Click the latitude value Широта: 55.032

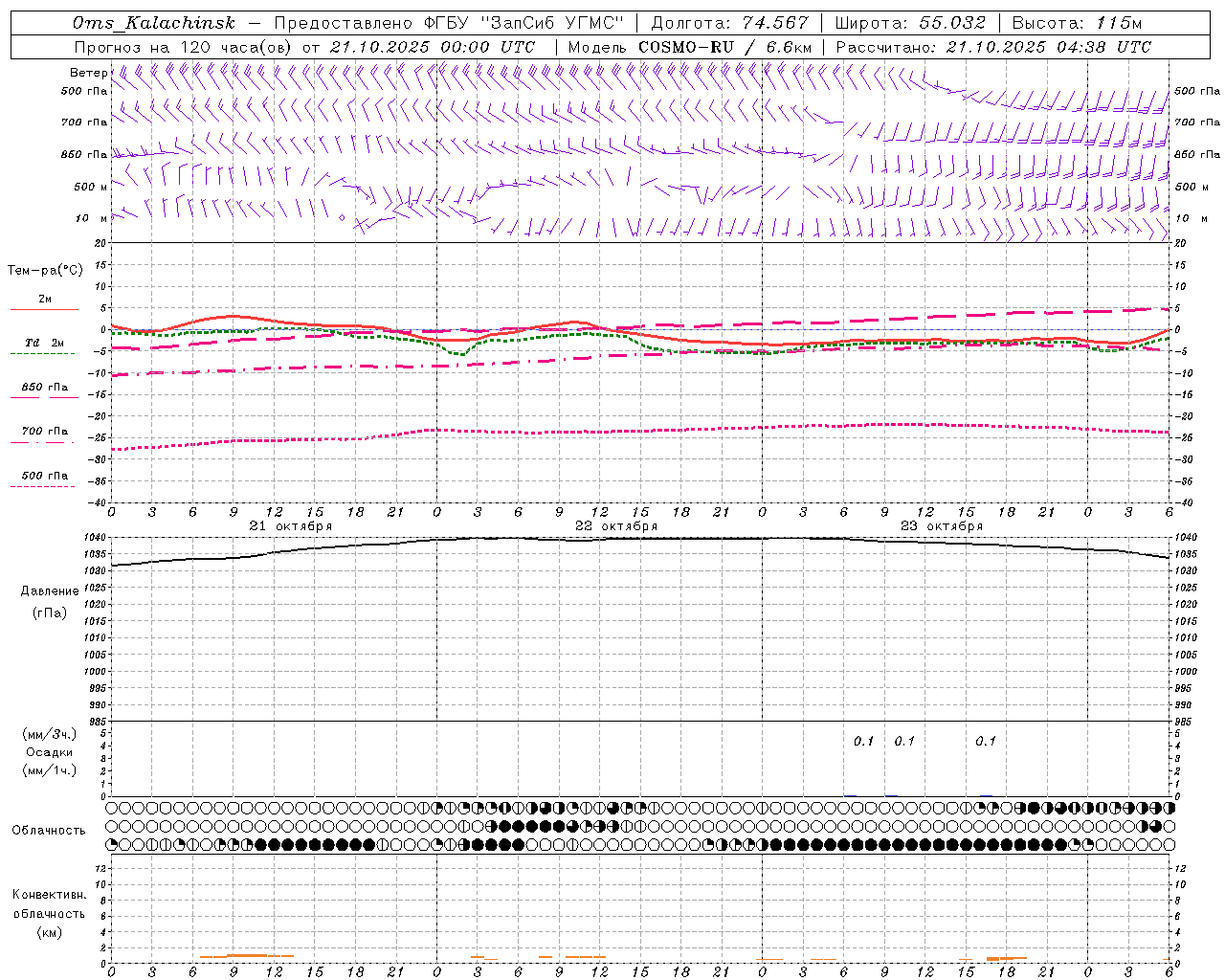pyautogui.click(x=910, y=23)
